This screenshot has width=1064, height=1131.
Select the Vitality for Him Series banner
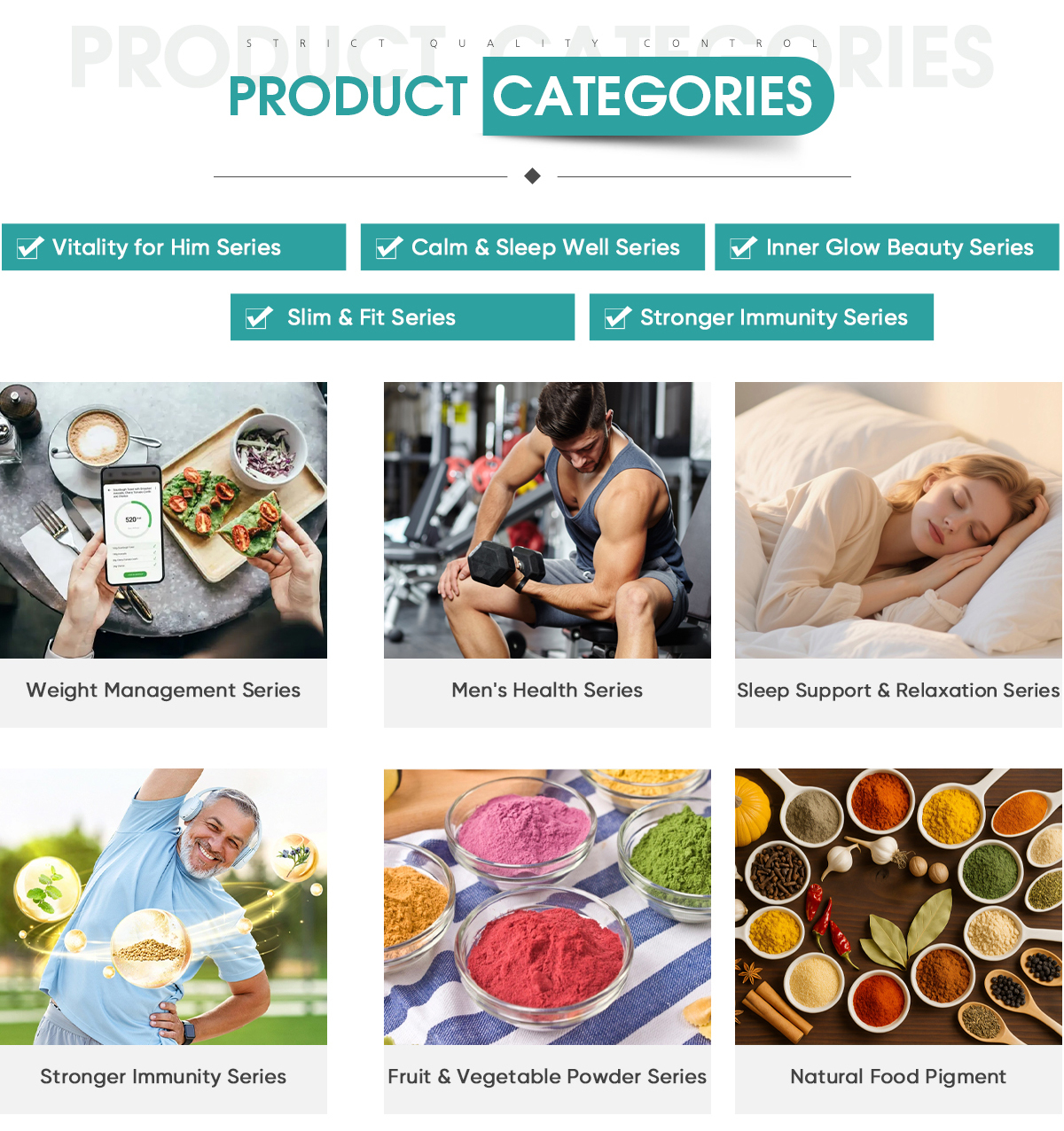coord(174,247)
